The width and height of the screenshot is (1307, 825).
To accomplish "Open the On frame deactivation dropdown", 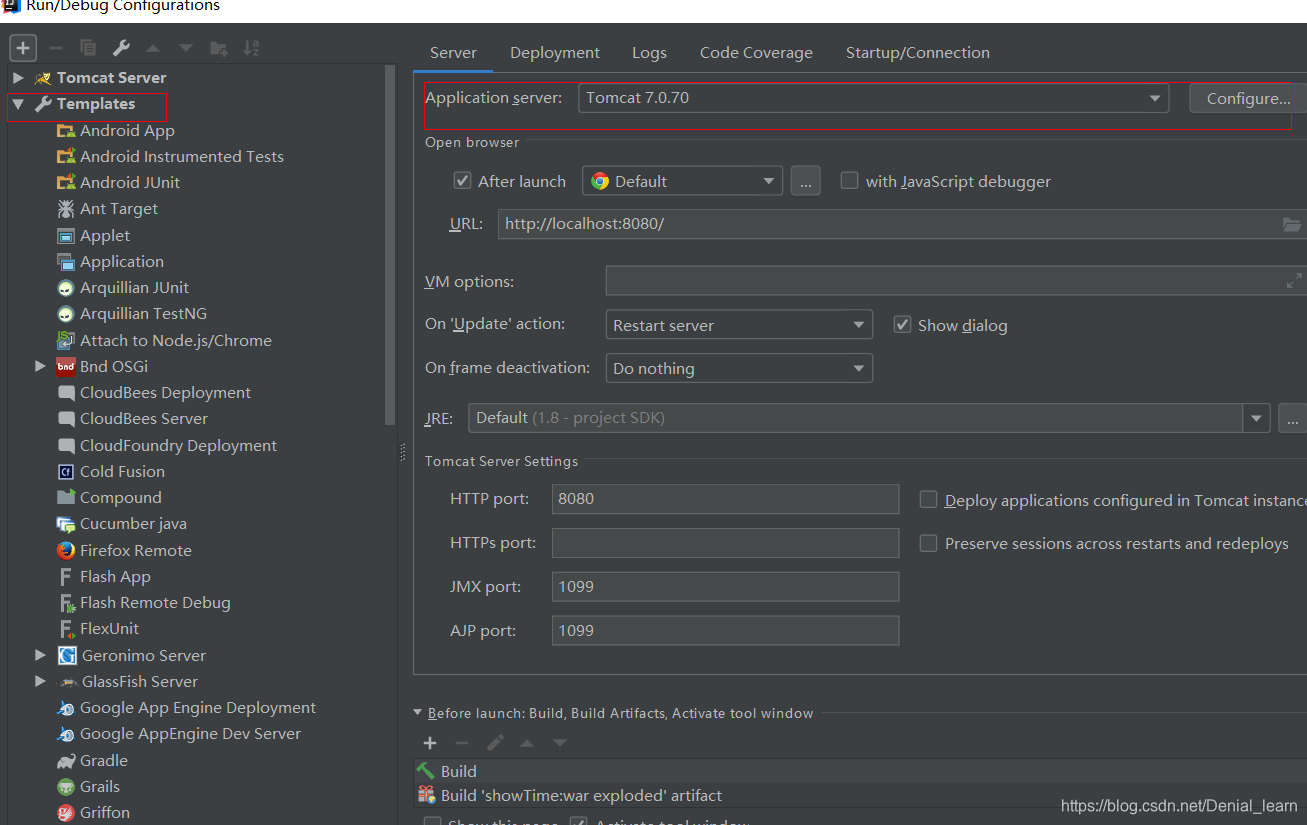I will (x=739, y=368).
